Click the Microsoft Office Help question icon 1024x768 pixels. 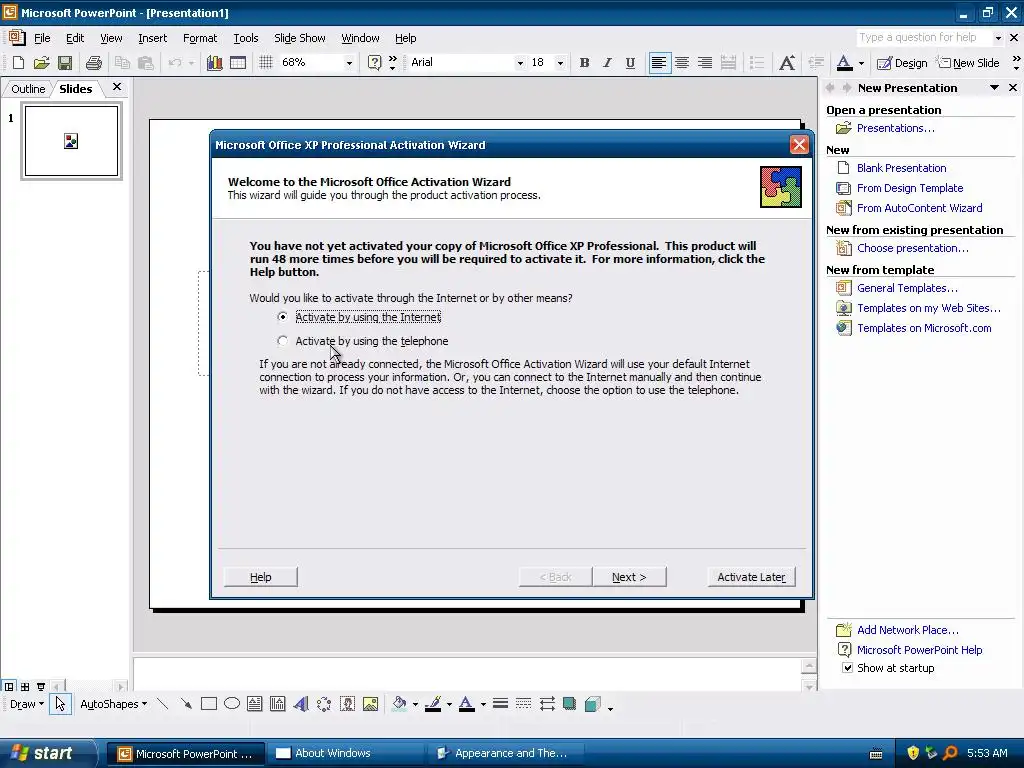point(374,63)
